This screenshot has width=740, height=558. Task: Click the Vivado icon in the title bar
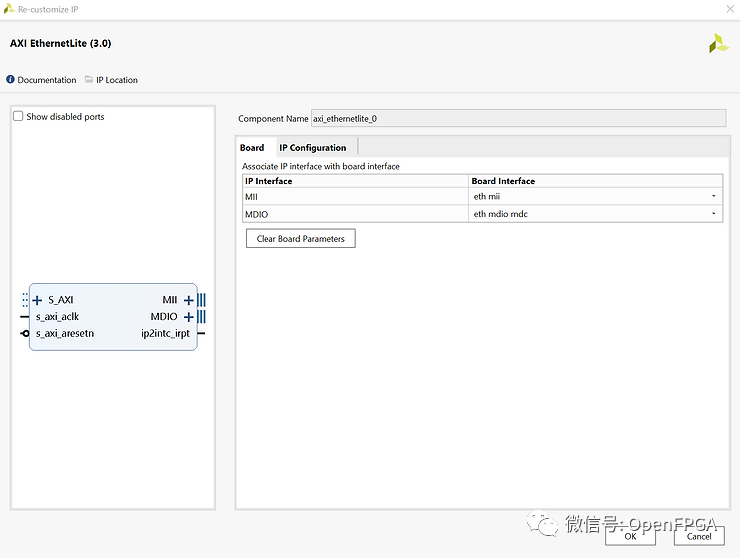coord(9,8)
